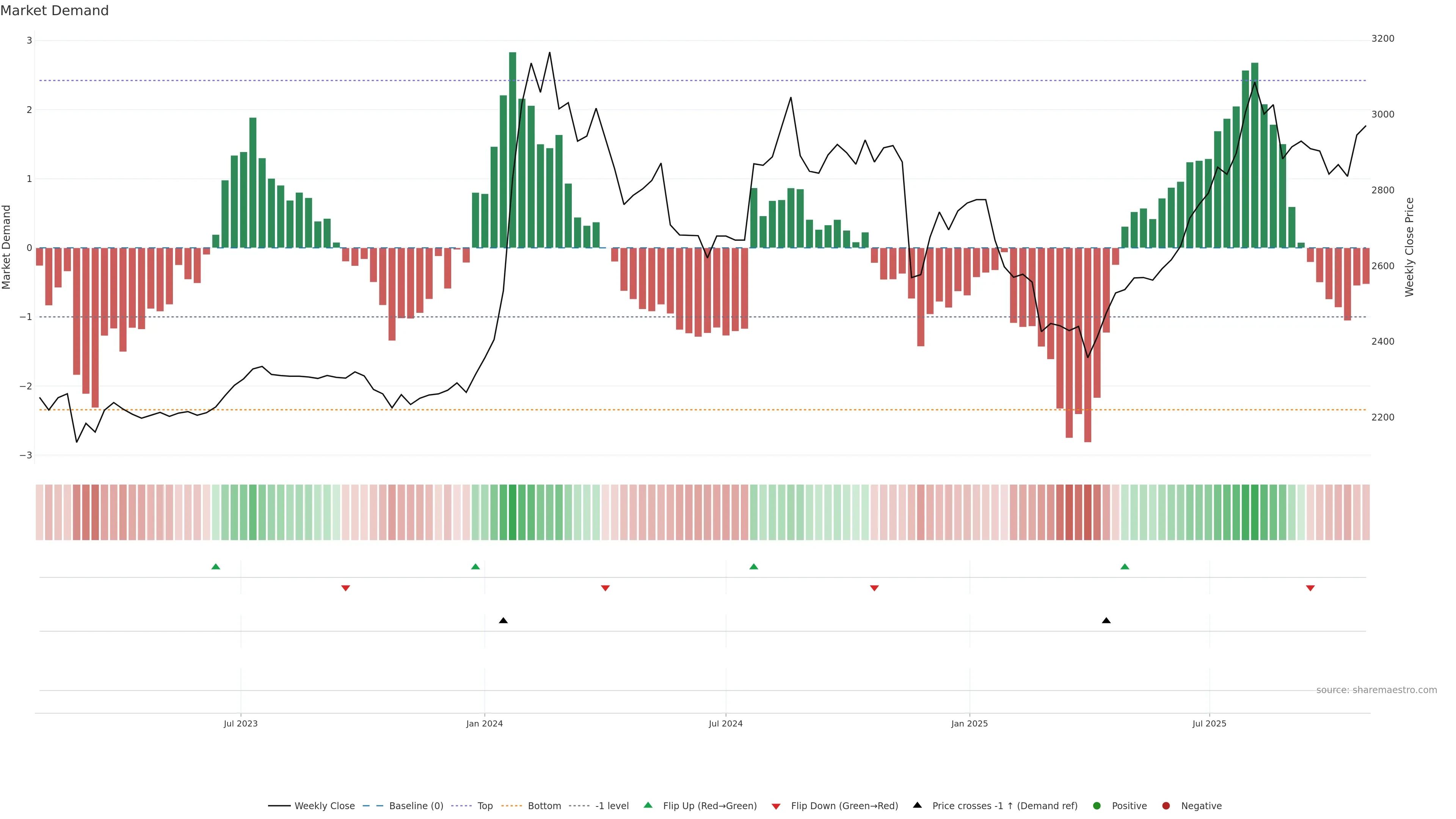Click the Jul 2024 axis label
This screenshot has height=819, width=1456.
726,724
